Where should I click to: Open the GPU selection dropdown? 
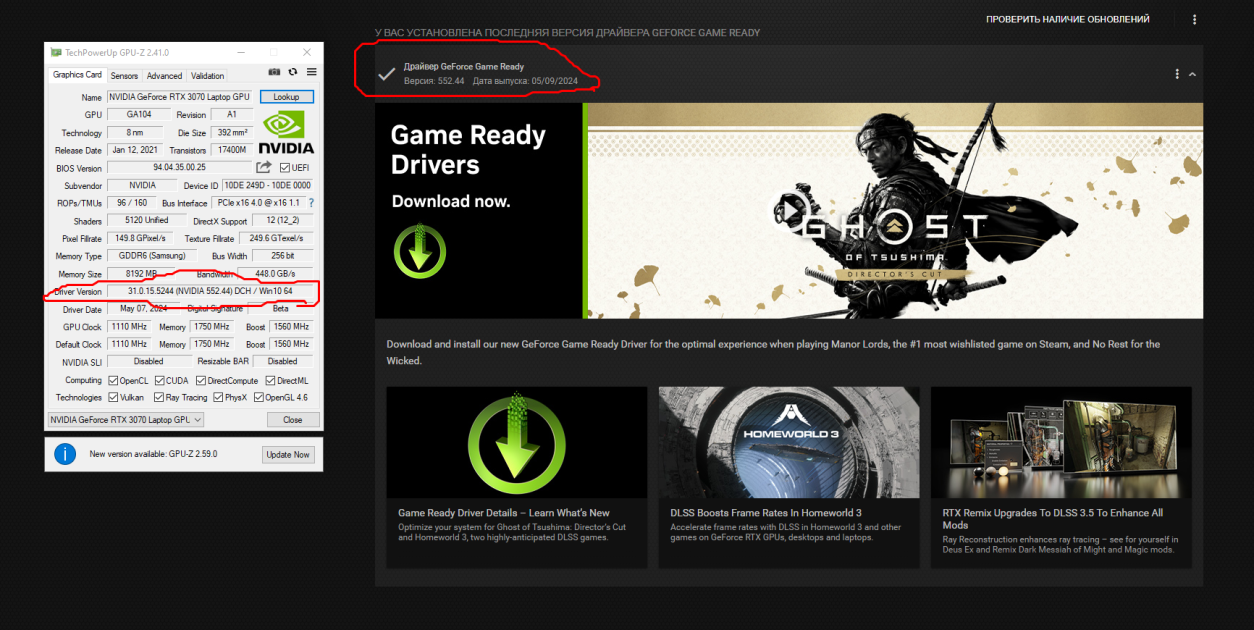[x=126, y=420]
